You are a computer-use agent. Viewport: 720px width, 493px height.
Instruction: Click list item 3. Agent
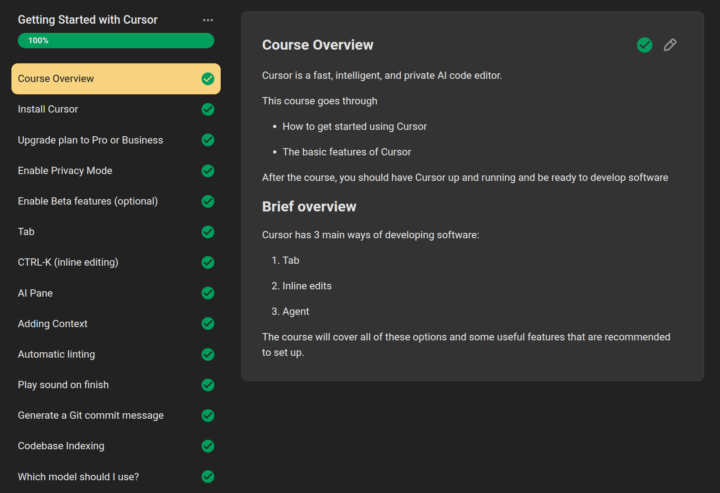click(x=290, y=312)
